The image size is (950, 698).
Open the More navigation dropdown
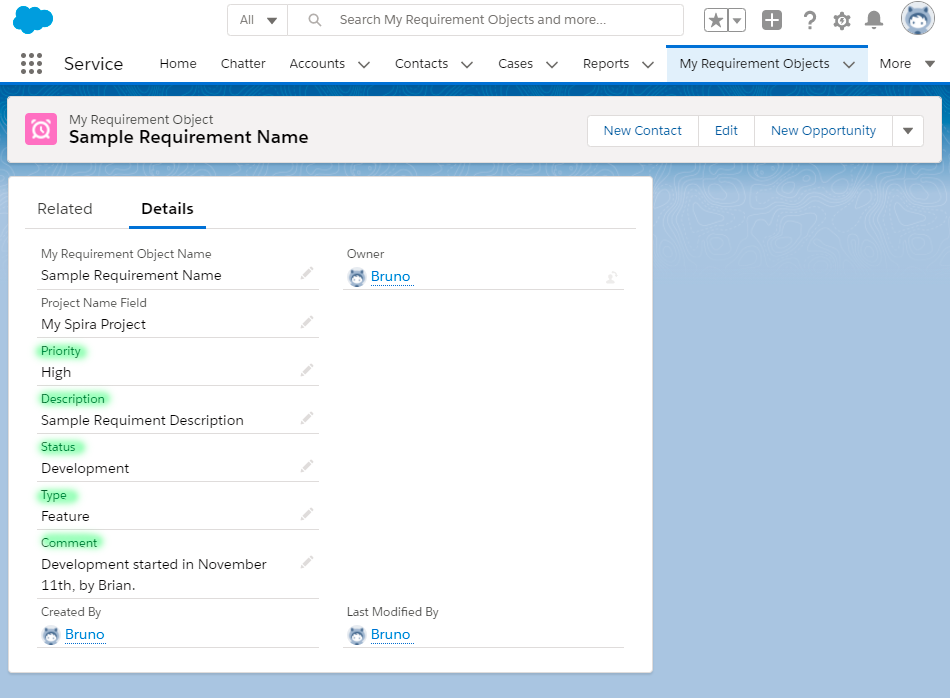(907, 64)
